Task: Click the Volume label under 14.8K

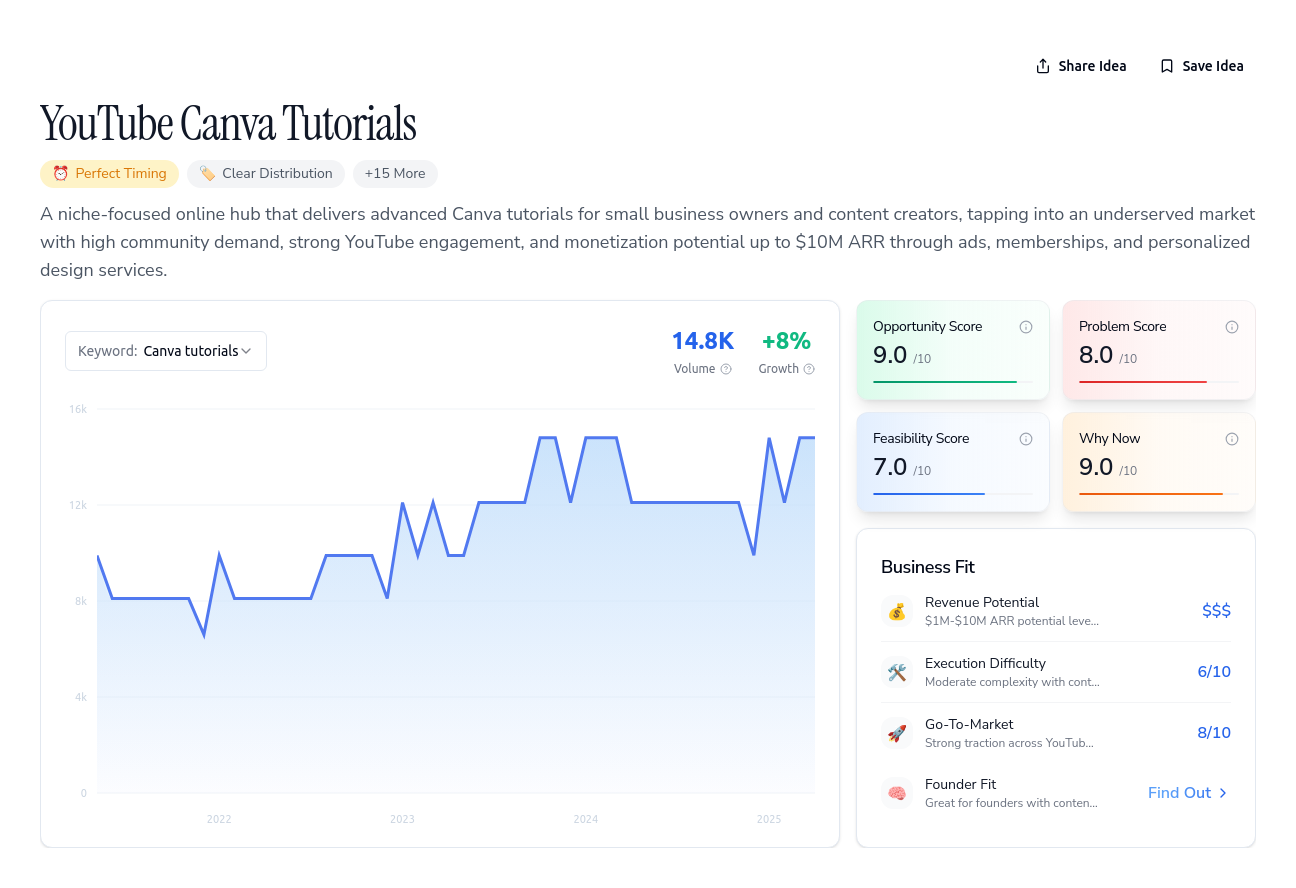Action: coord(695,369)
